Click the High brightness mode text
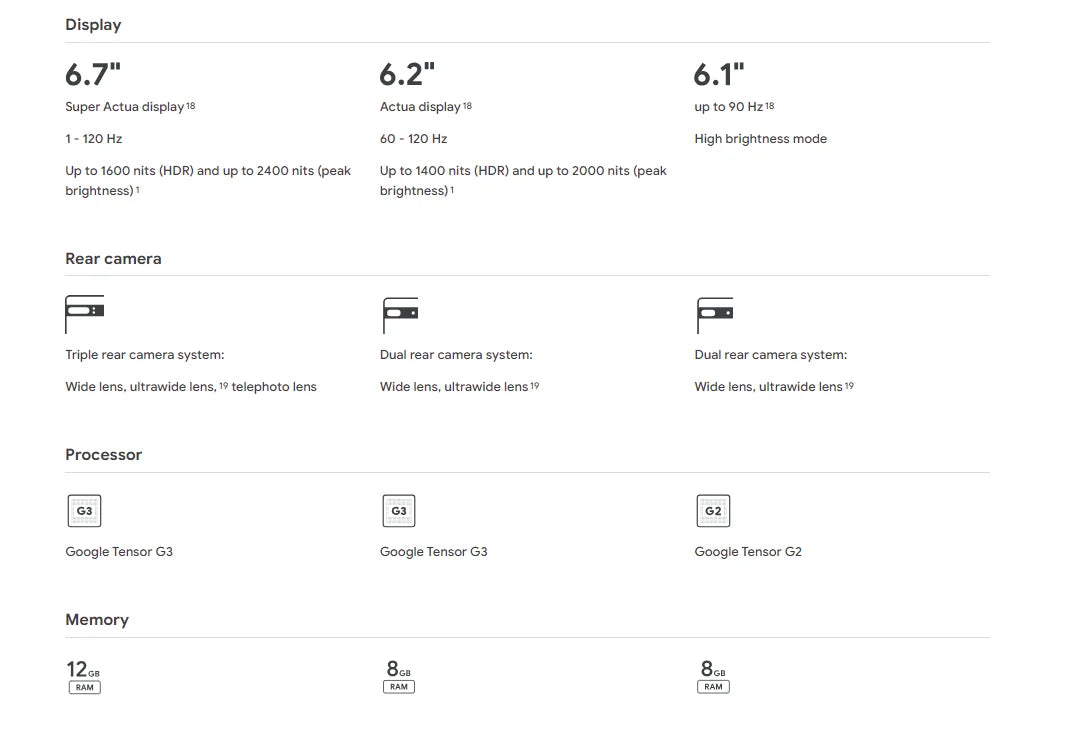Screen dimensions: 1065x748 point(760,139)
